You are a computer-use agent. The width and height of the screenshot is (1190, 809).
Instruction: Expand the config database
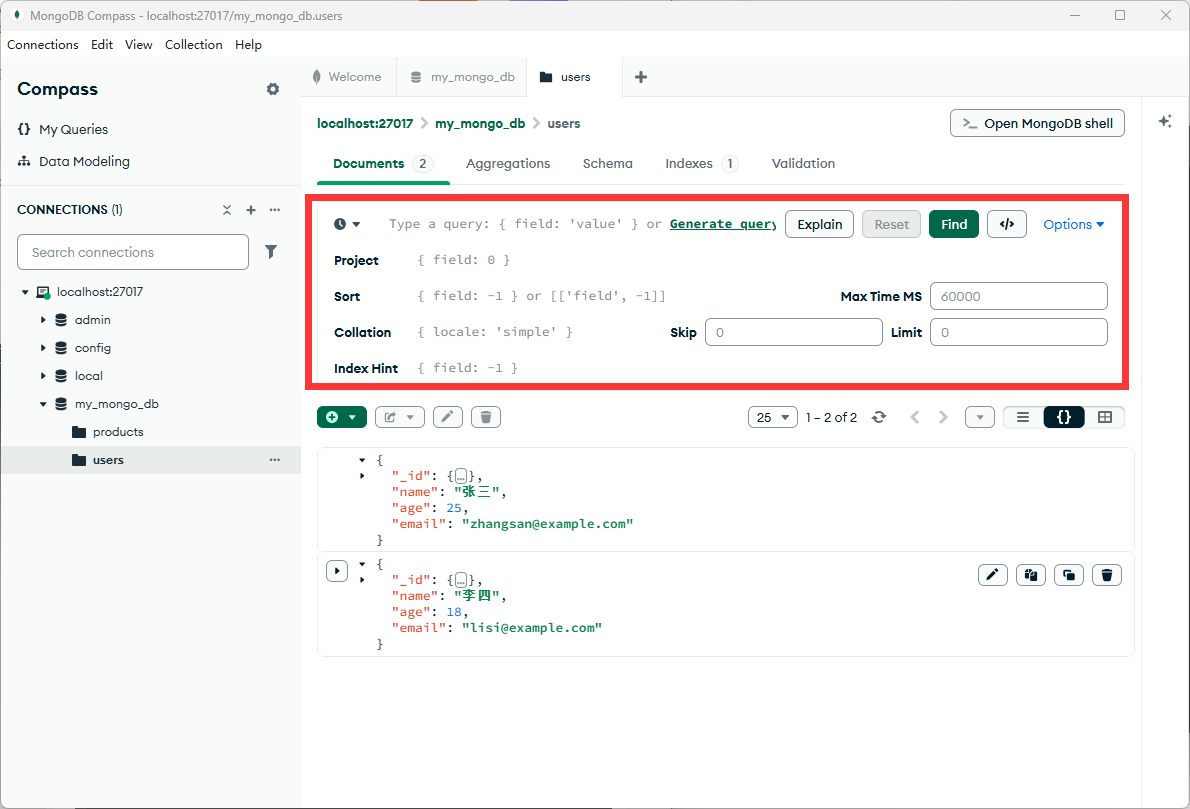[x=43, y=348]
